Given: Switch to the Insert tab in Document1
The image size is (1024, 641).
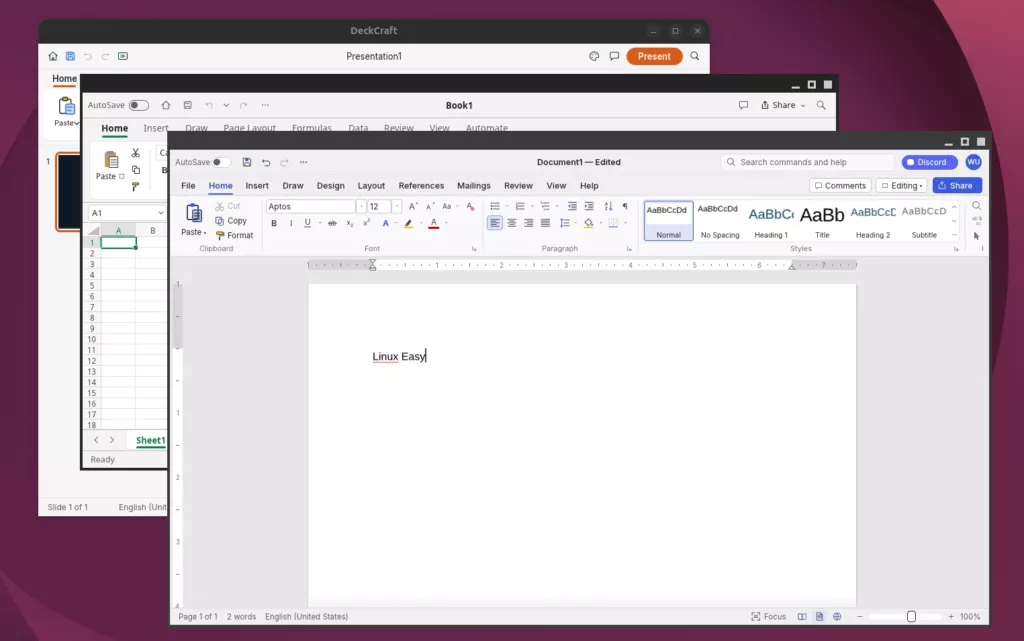Looking at the screenshot, I should 257,186.
